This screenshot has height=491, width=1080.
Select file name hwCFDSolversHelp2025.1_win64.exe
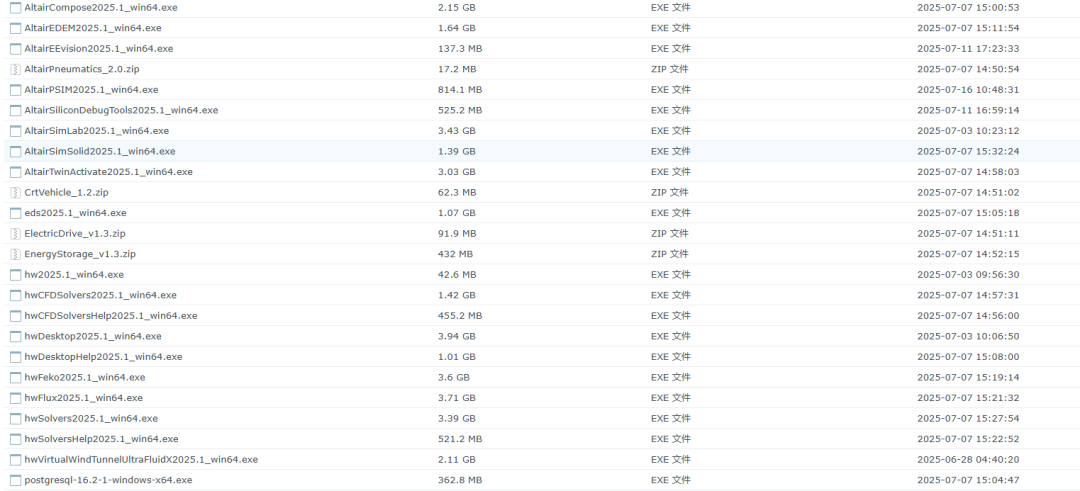[110, 316]
